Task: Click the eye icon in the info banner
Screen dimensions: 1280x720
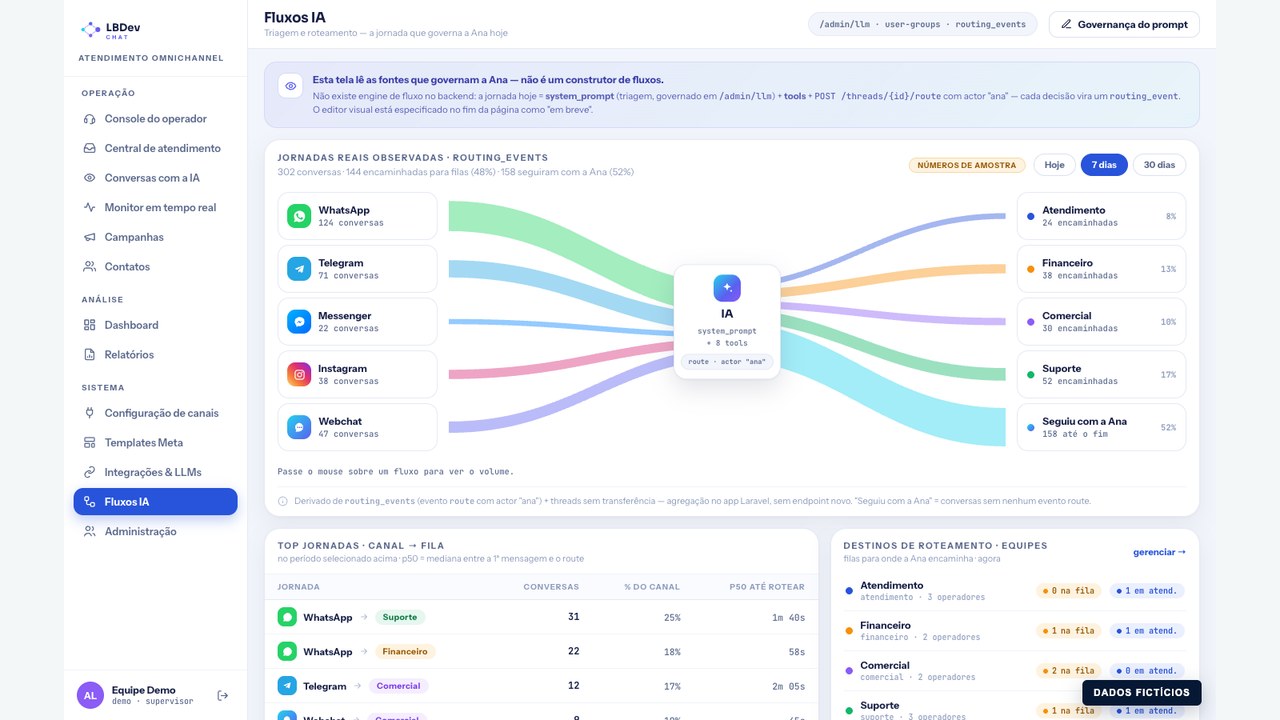Action: coord(290,86)
